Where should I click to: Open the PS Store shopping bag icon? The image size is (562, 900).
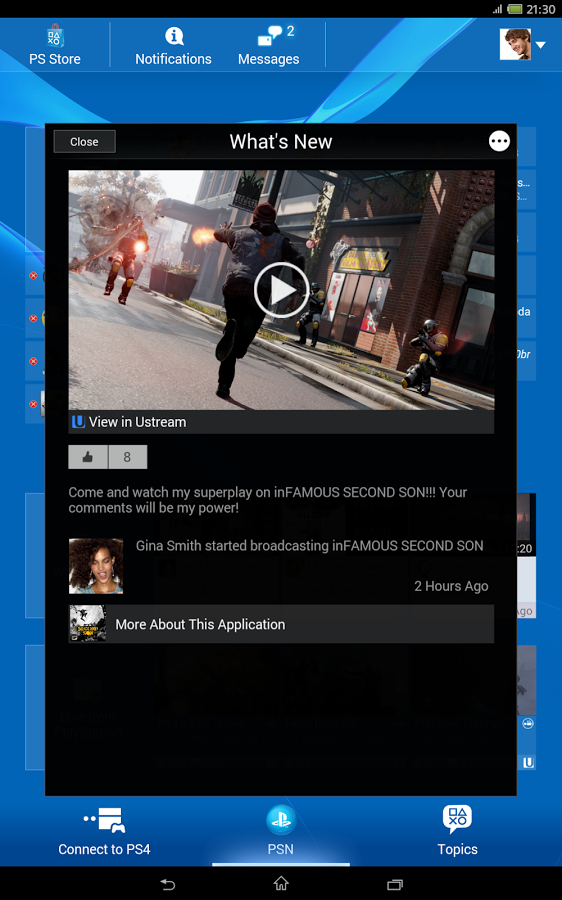[x=55, y=36]
